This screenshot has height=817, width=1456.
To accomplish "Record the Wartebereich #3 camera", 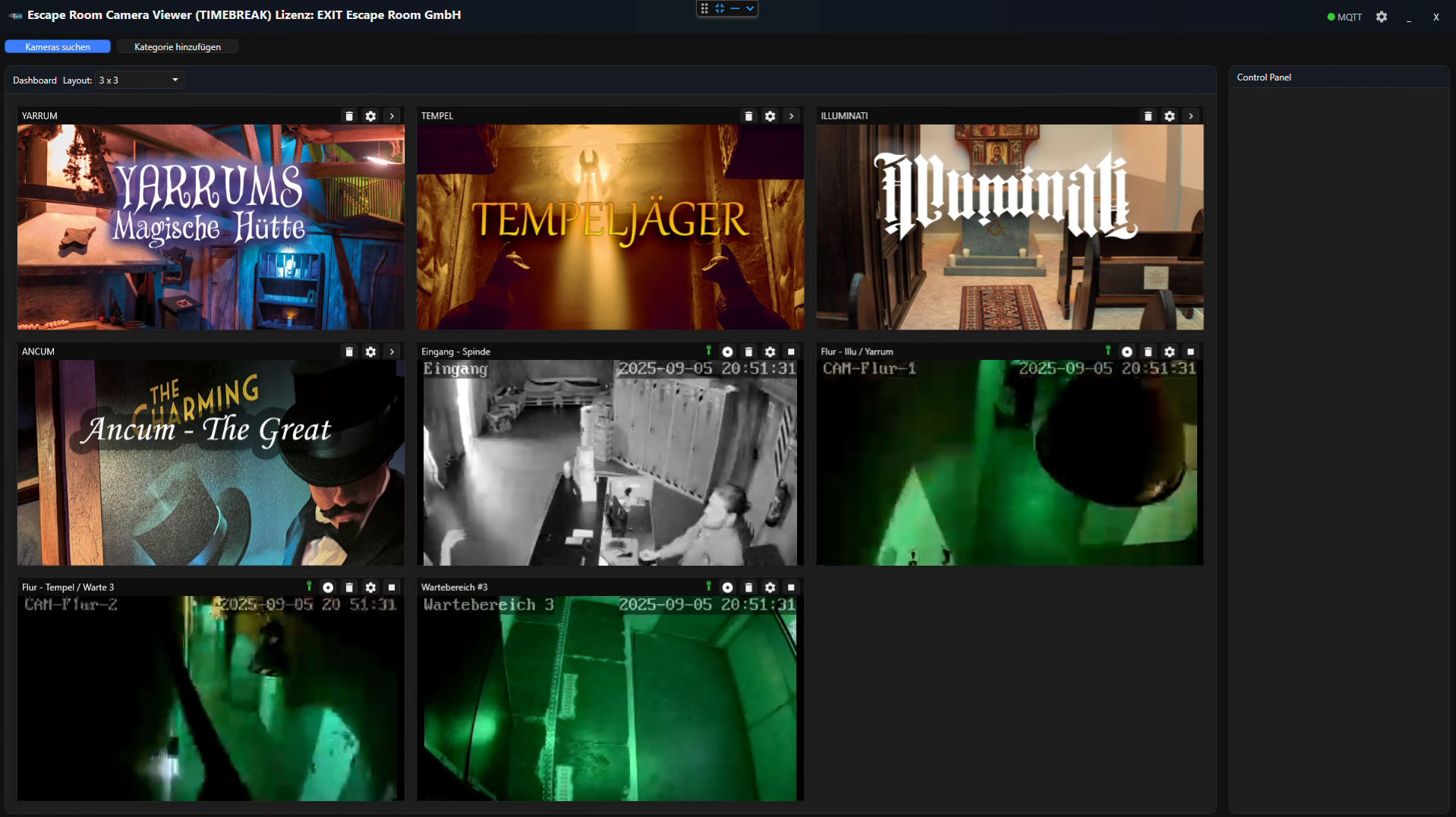I will [727, 587].
